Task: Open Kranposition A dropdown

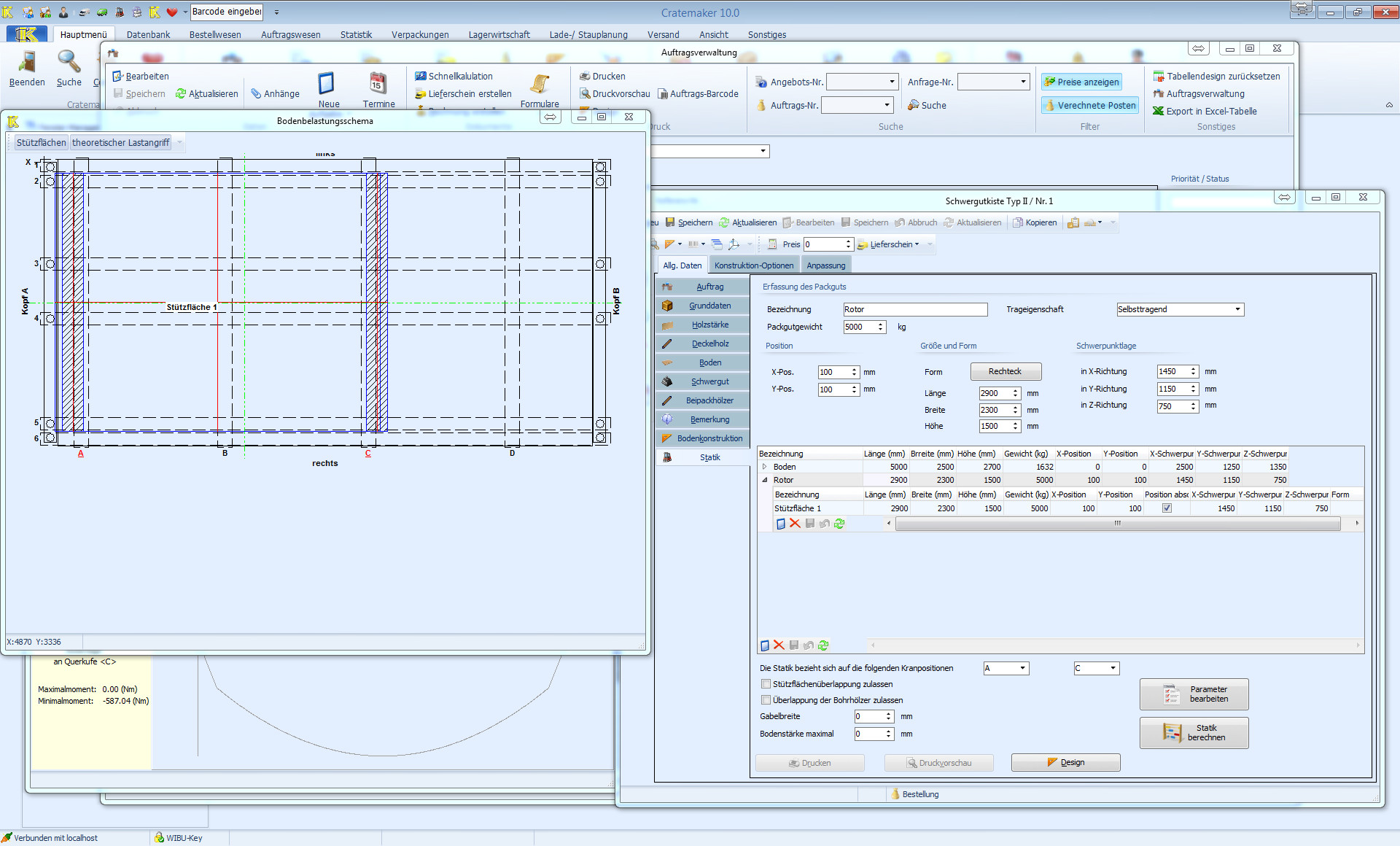Action: pyautogui.click(x=1022, y=668)
